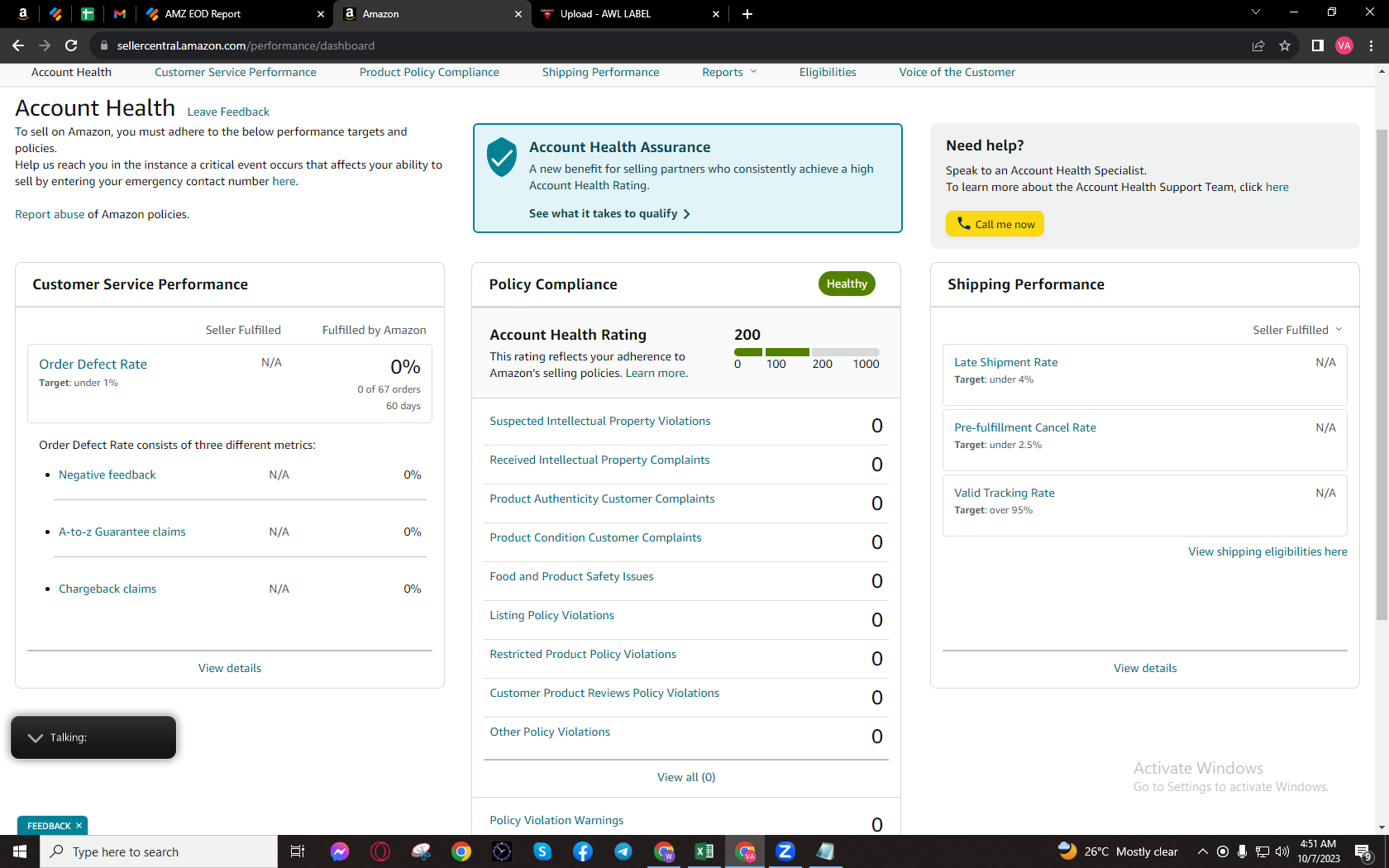1389x868 pixels.
Task: Click the browser address bar URL
Action: (246, 45)
